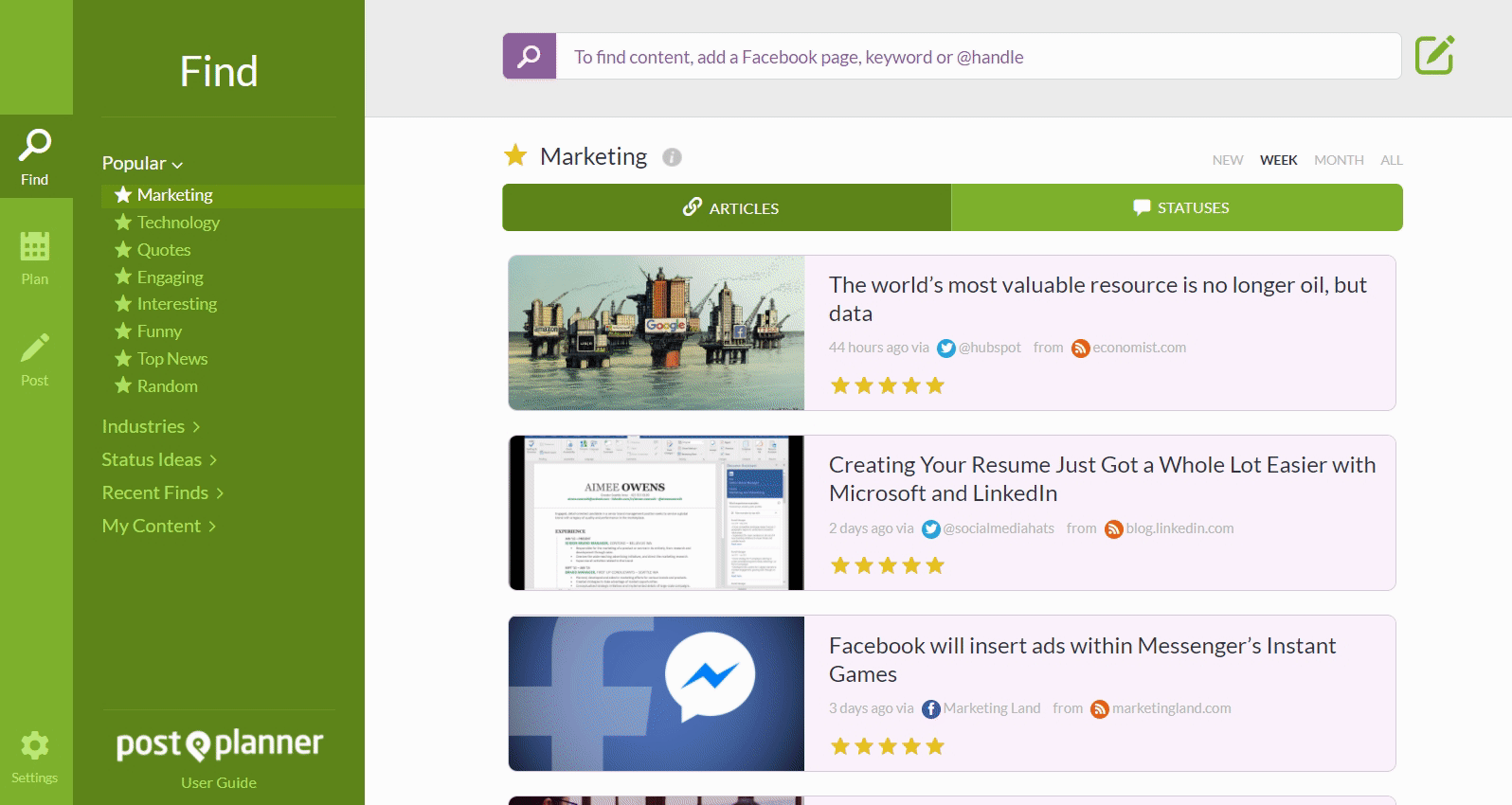Open the User Guide link

[219, 782]
